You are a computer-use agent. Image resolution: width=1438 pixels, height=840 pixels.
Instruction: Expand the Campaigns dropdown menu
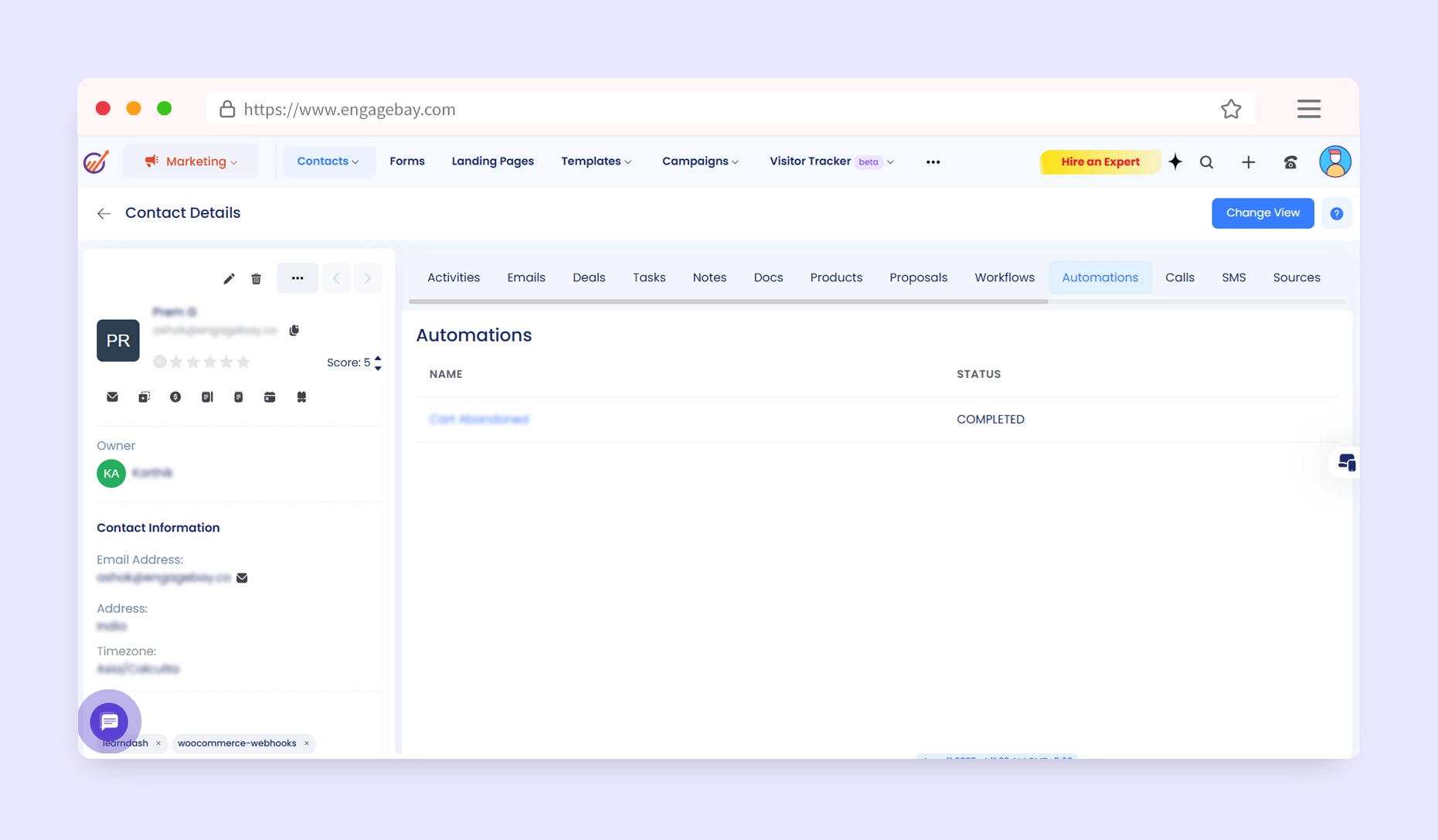[x=699, y=162]
